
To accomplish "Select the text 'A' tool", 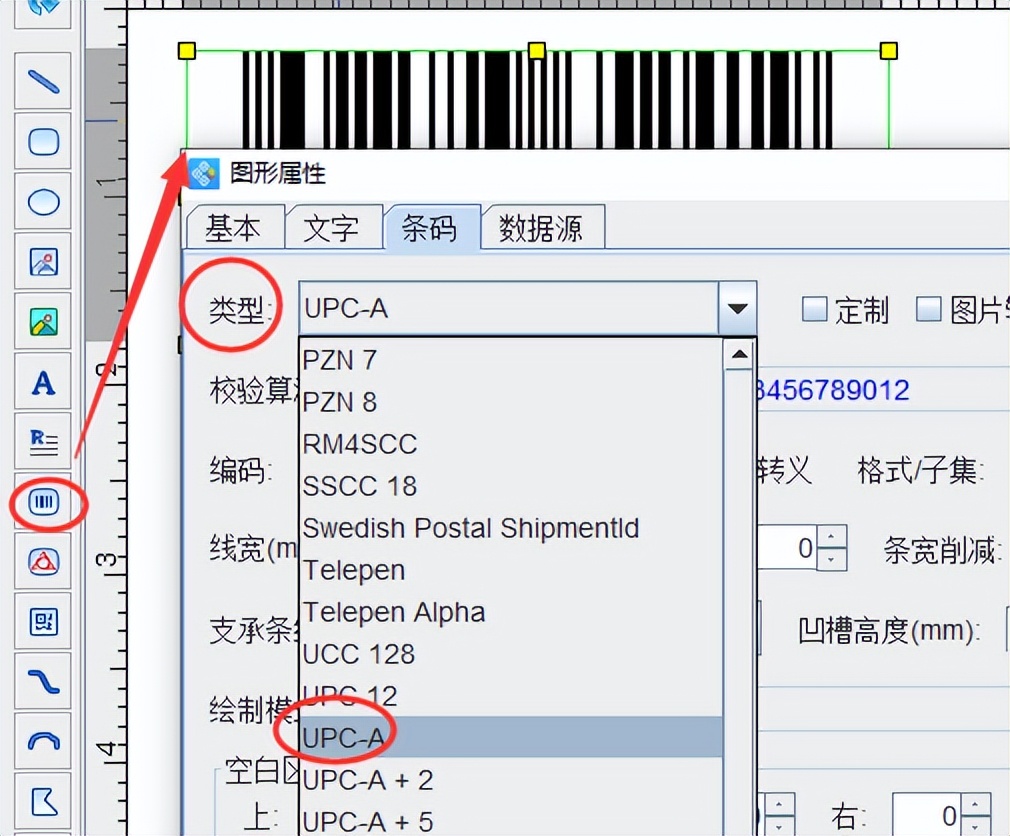I will pyautogui.click(x=43, y=383).
